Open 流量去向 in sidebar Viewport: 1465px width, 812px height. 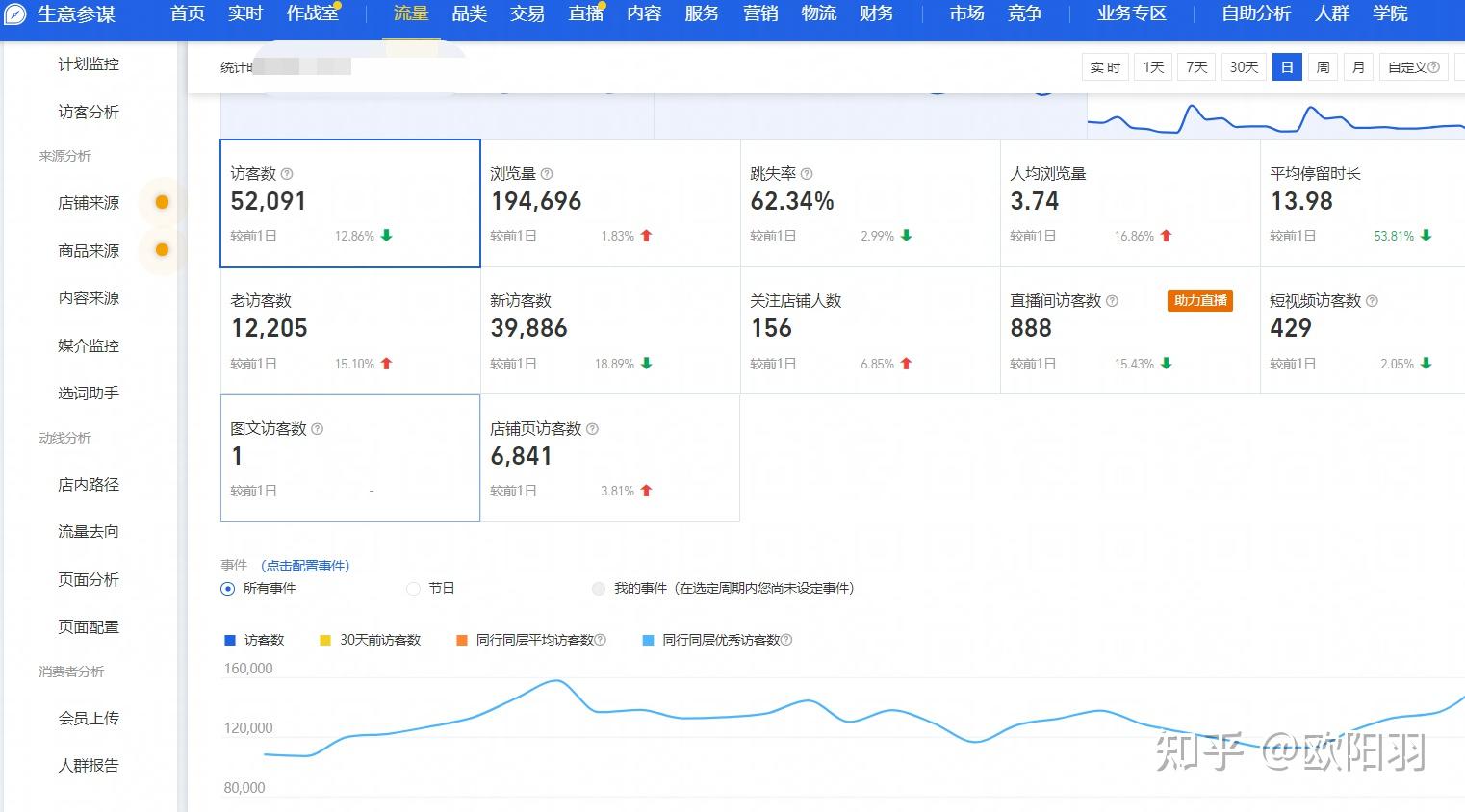click(x=89, y=531)
